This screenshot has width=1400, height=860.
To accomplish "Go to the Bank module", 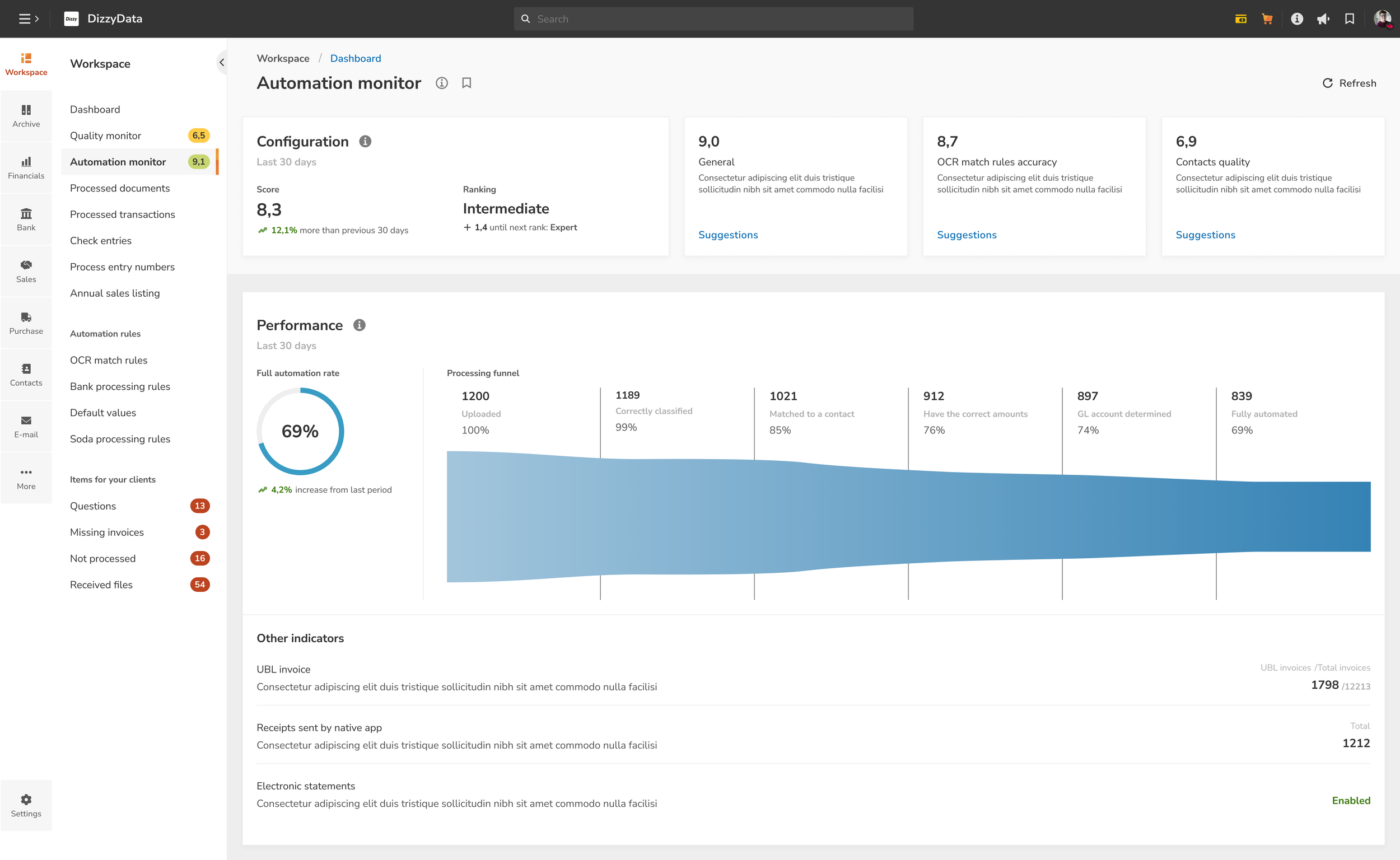I will [x=26, y=219].
